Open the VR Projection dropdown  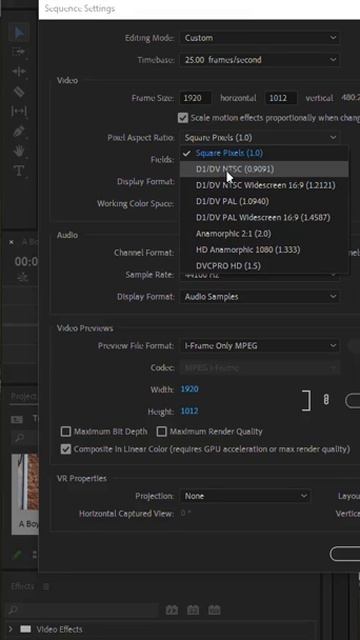pos(245,496)
